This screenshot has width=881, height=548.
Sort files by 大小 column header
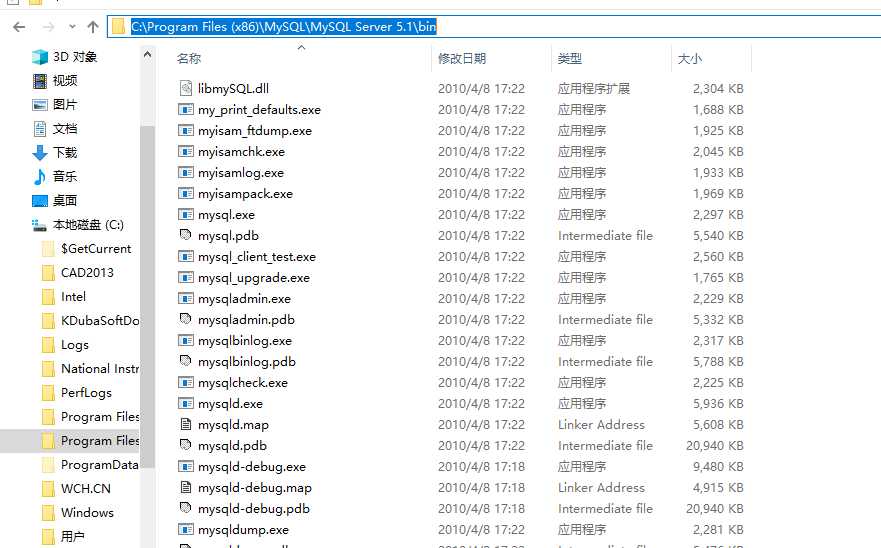click(690, 58)
